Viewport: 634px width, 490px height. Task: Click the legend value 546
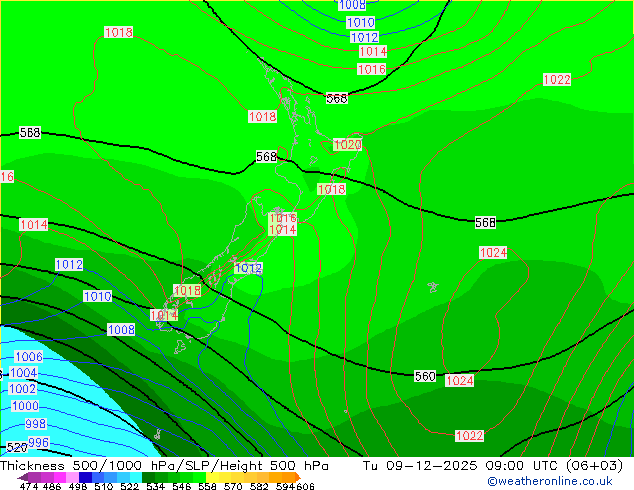(x=182, y=486)
